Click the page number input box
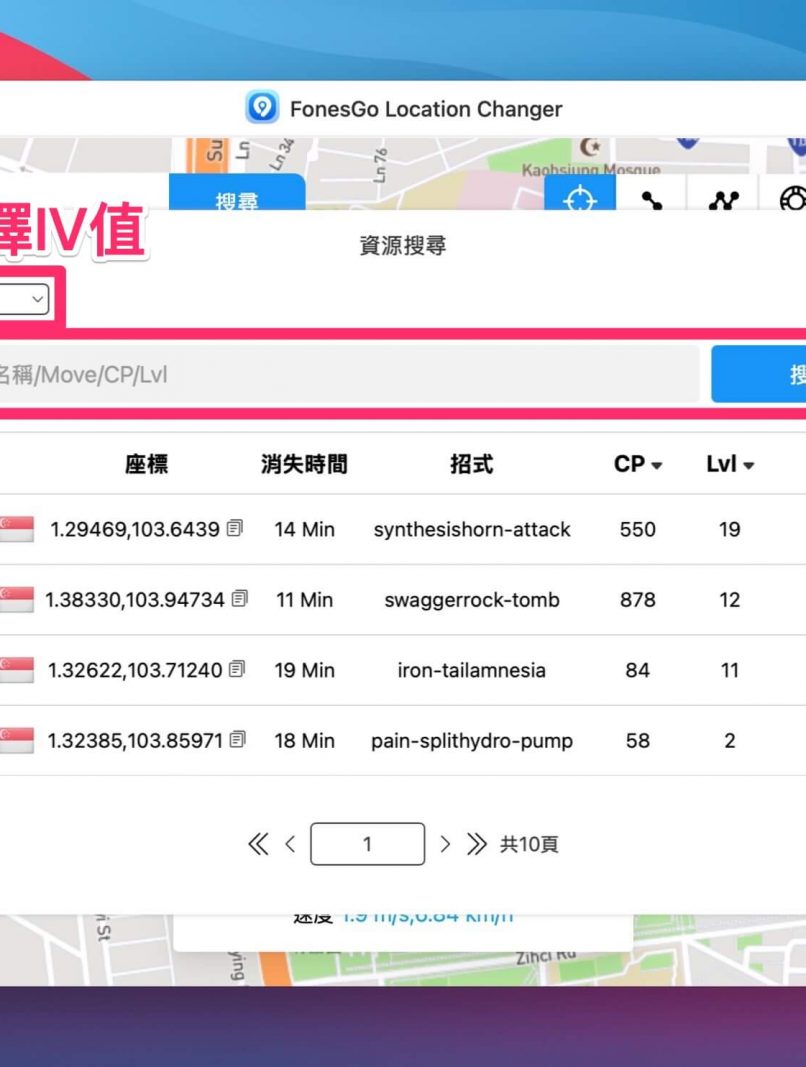The image size is (806, 1067). pos(367,844)
